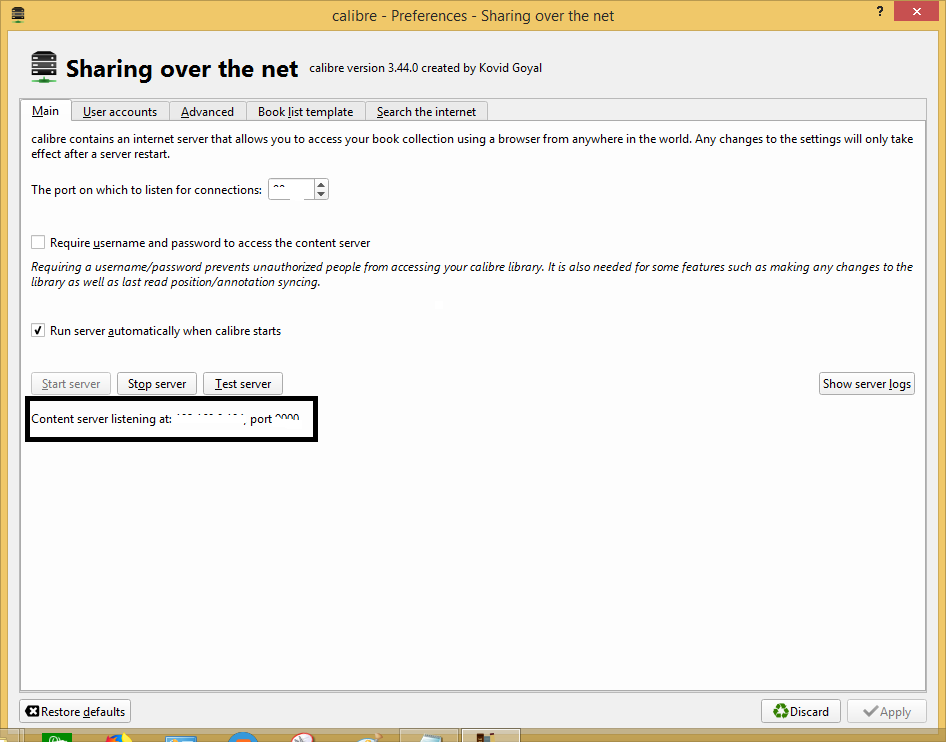Open the Advanced tab
Screen dimensions: 946x749
point(207,112)
